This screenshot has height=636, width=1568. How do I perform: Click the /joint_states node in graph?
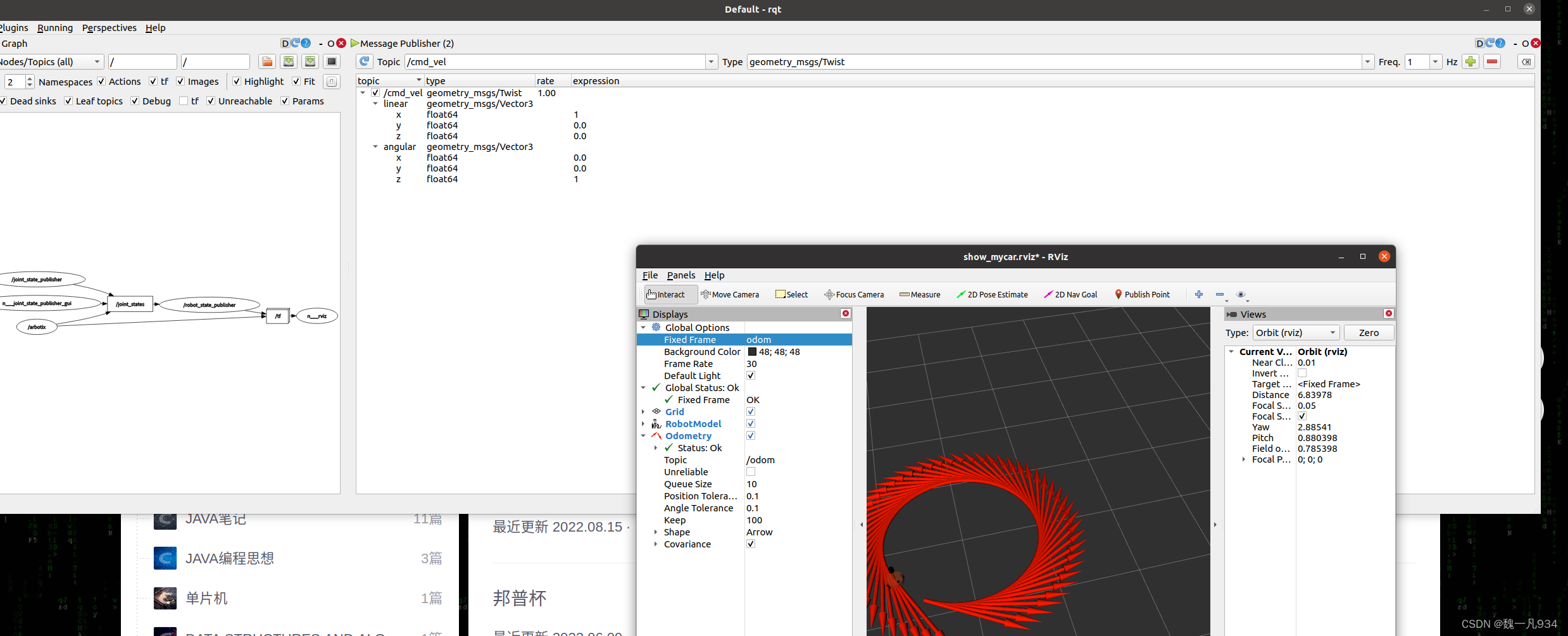(x=130, y=304)
